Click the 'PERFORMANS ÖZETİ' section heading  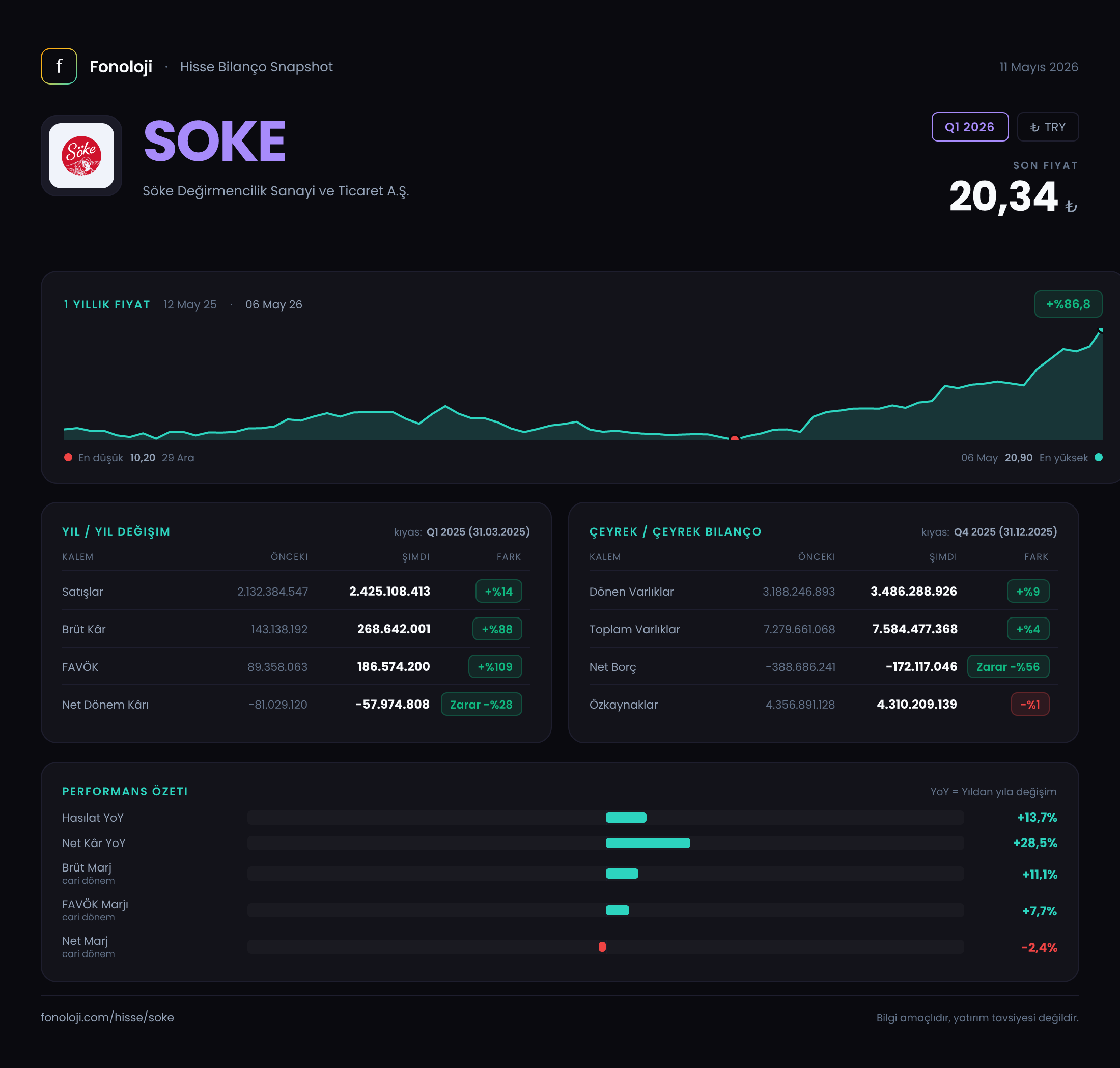point(125,791)
